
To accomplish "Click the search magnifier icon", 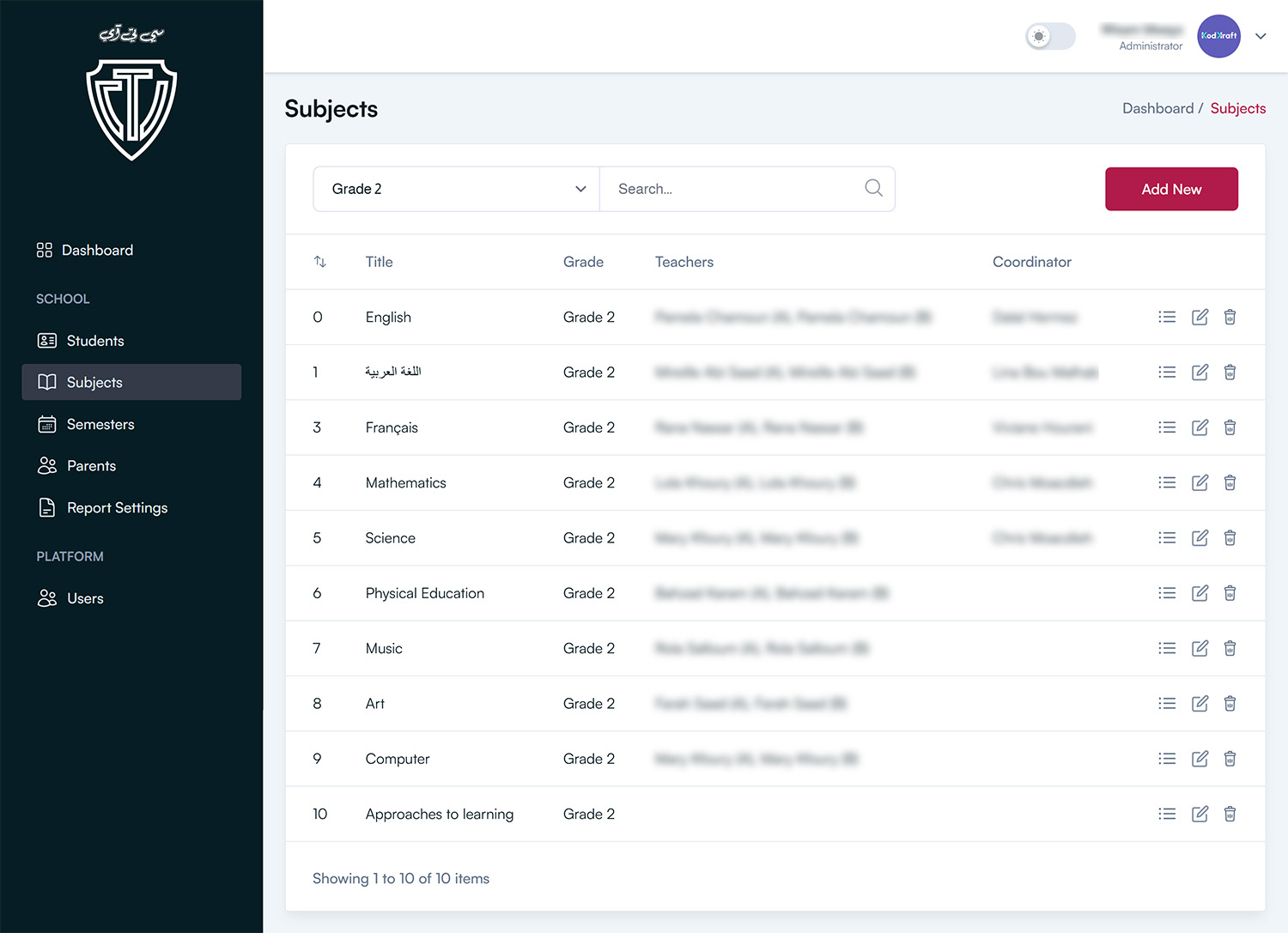I will pos(873,189).
